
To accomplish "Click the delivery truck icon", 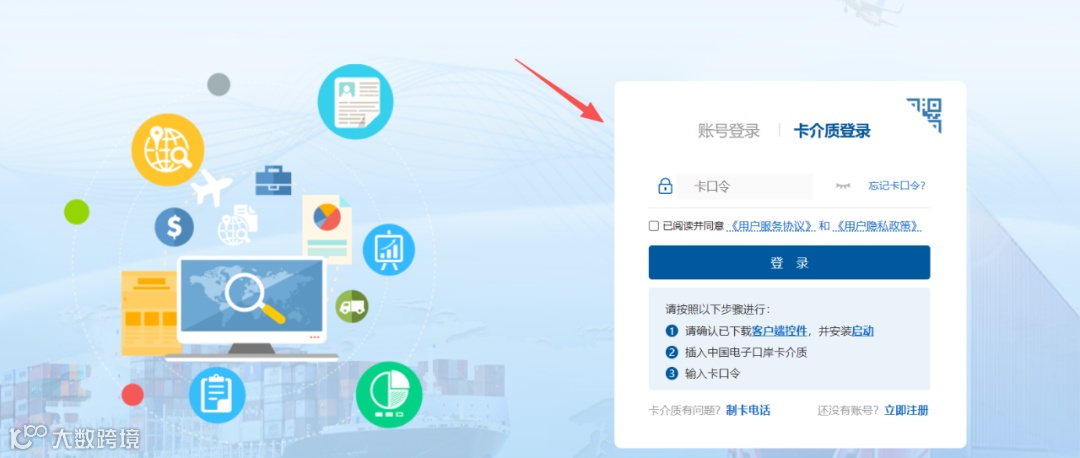I will [x=352, y=306].
